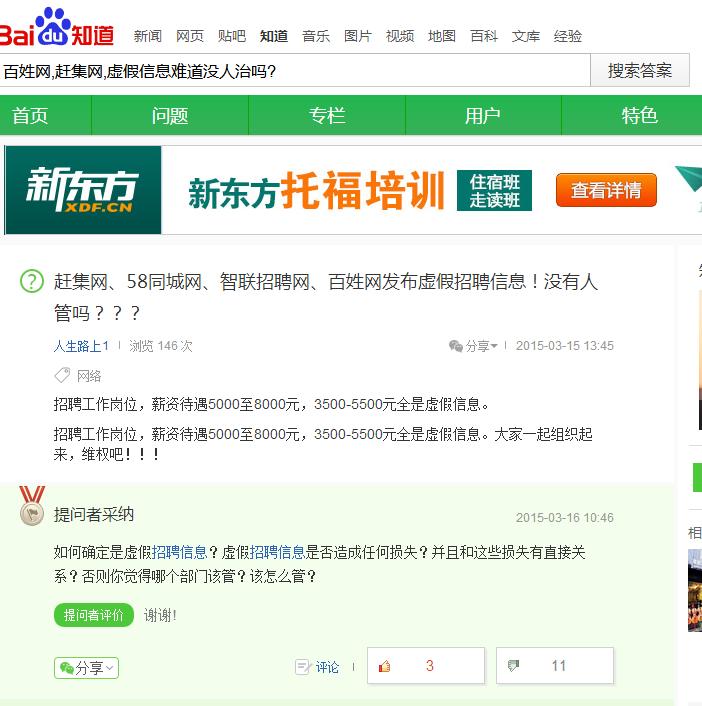Image resolution: width=702 pixels, height=706 pixels.
Task: Click the 搜索答案 search button
Action: click(640, 70)
